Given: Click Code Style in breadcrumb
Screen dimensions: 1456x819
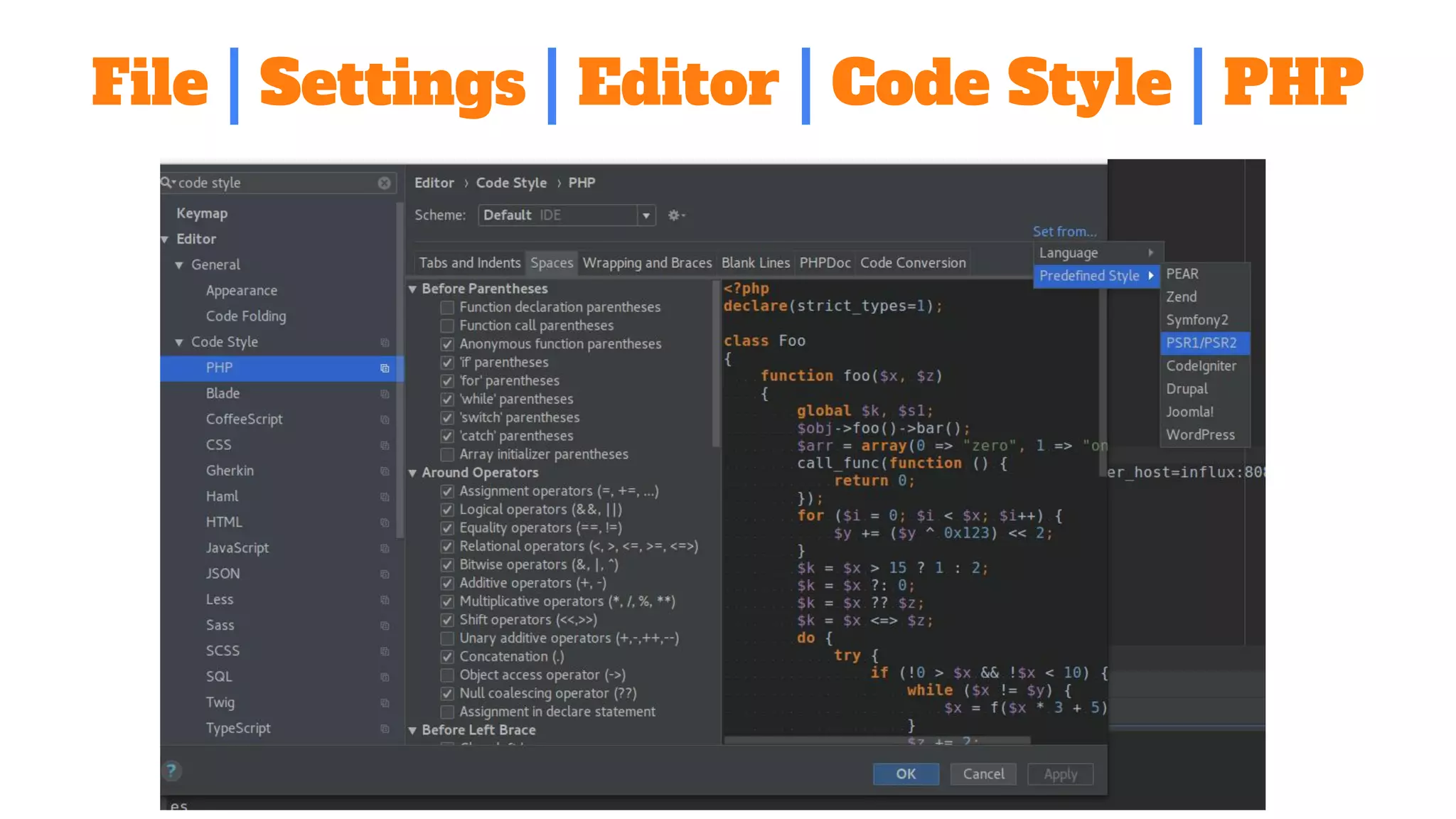Looking at the screenshot, I should coord(511,183).
